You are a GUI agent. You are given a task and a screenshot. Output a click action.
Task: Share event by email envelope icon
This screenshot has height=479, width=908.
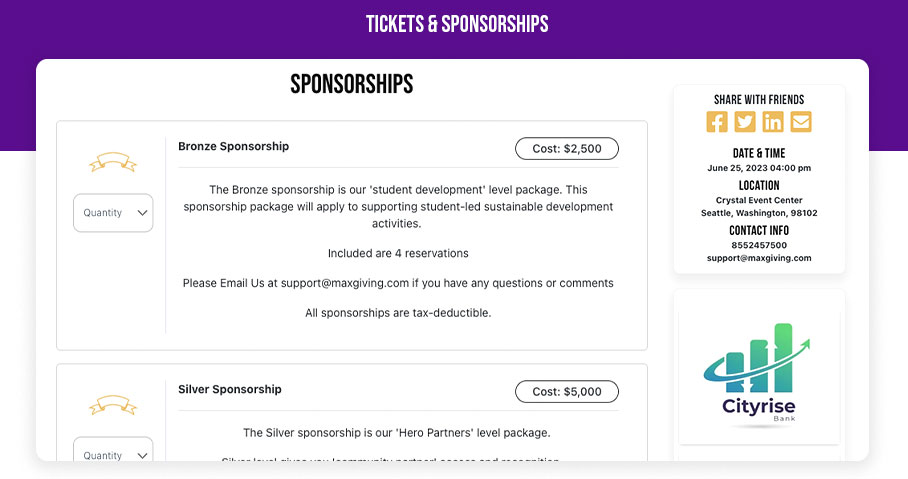click(801, 122)
